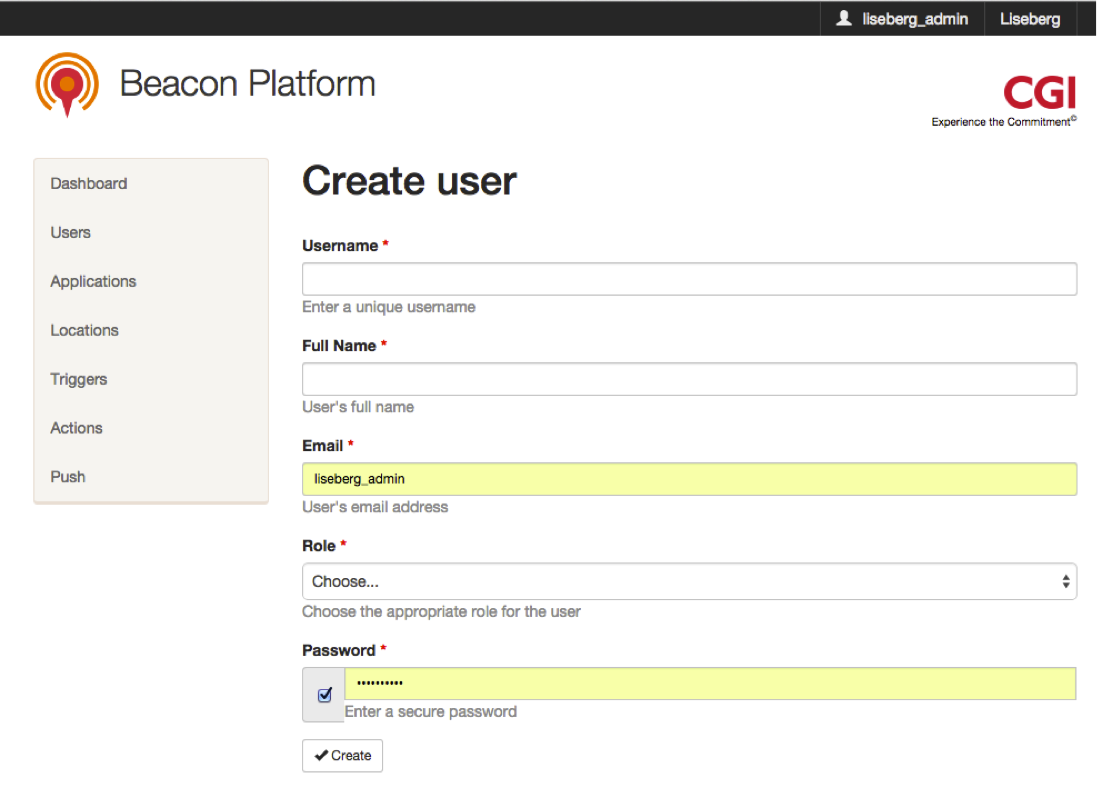Image resolution: width=1097 pixels, height=787 pixels.
Task: Click the Create button
Action: tap(342, 756)
